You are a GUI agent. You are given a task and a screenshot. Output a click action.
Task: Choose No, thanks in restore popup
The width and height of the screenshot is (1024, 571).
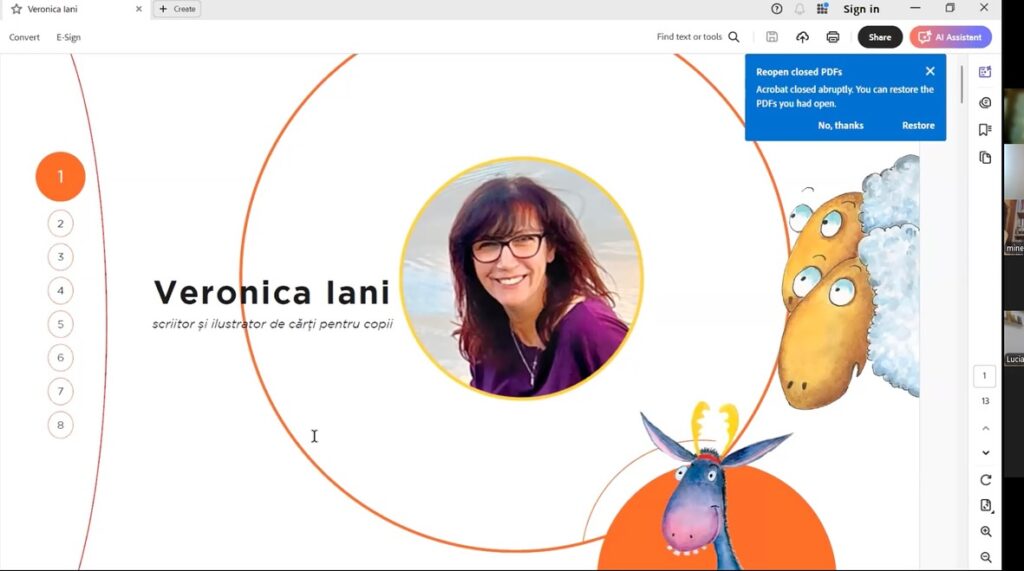(x=840, y=125)
